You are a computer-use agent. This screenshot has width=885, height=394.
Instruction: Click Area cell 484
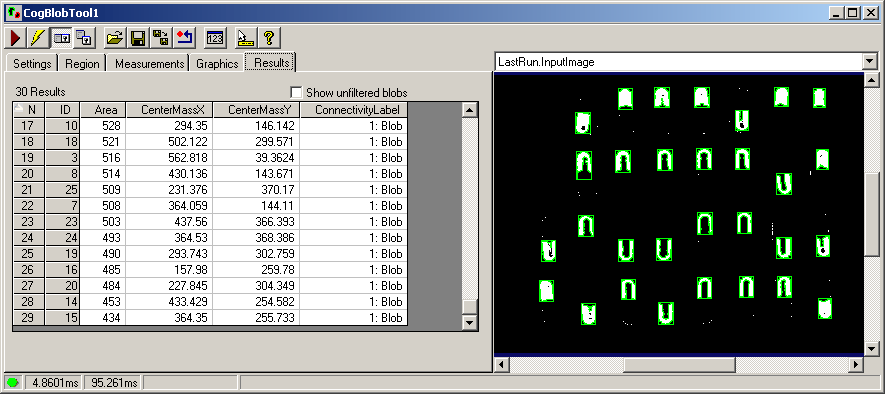coord(103,286)
